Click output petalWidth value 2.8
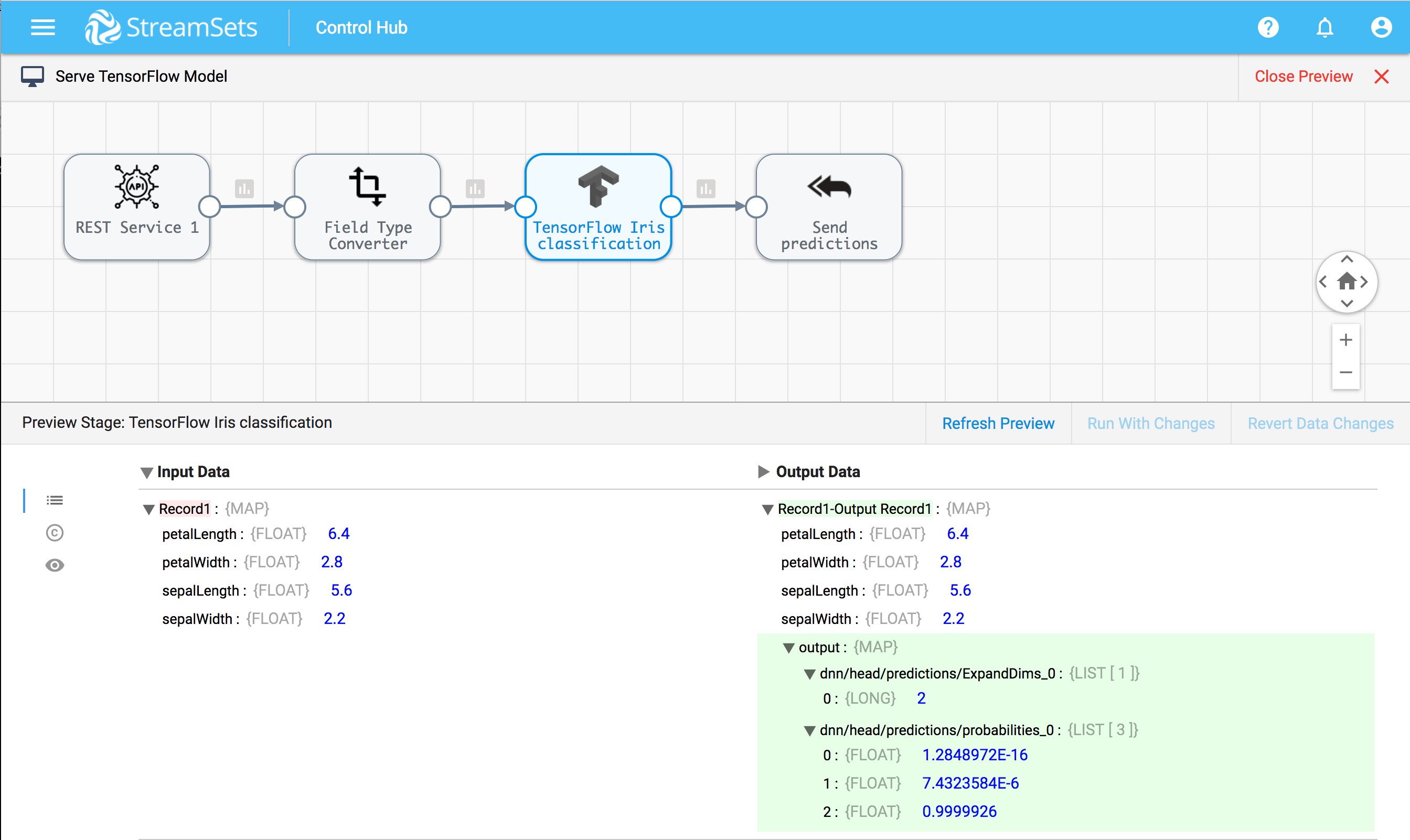The width and height of the screenshot is (1410, 840). [x=951, y=562]
